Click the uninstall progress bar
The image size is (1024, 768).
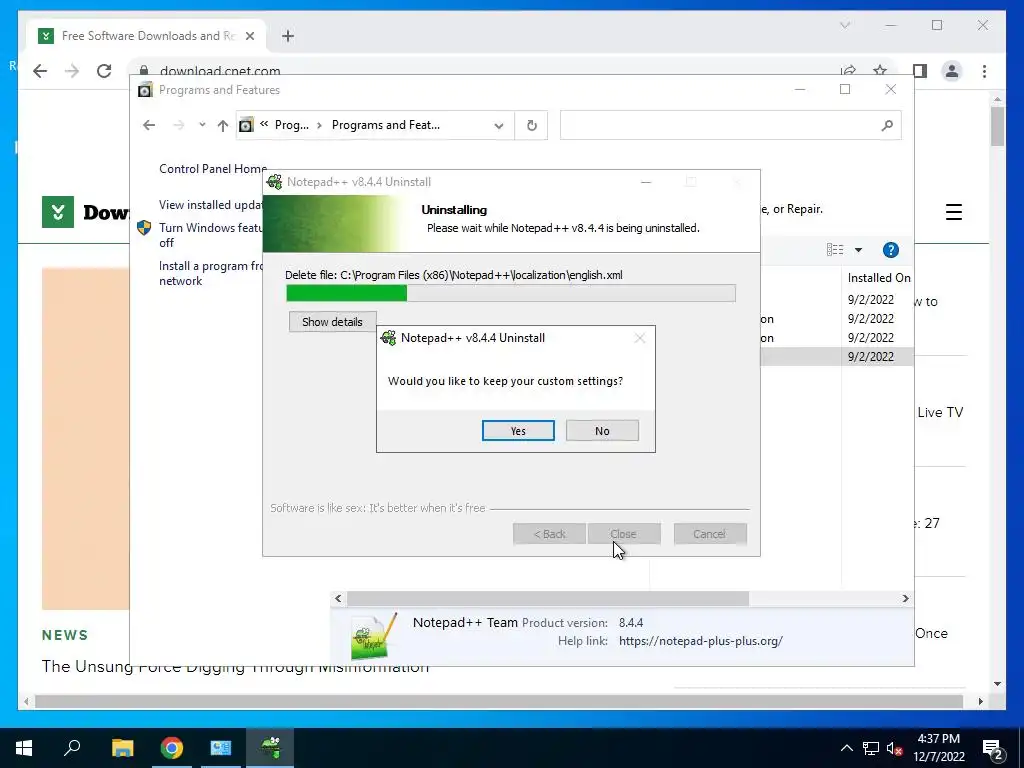(x=511, y=293)
